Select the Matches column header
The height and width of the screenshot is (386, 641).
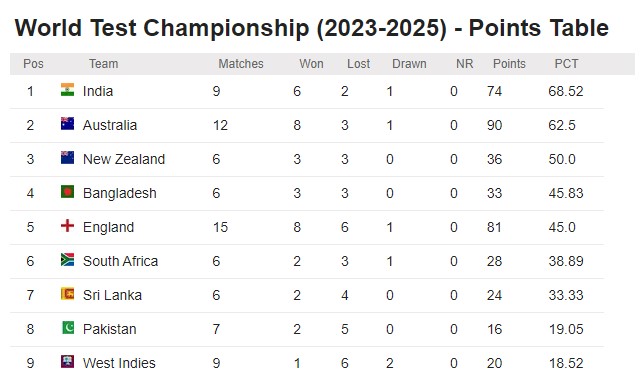pos(241,64)
